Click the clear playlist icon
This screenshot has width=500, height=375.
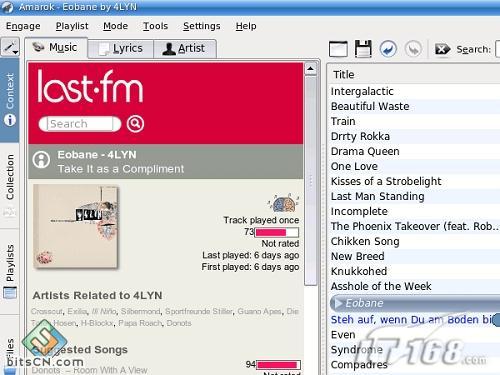(x=338, y=49)
